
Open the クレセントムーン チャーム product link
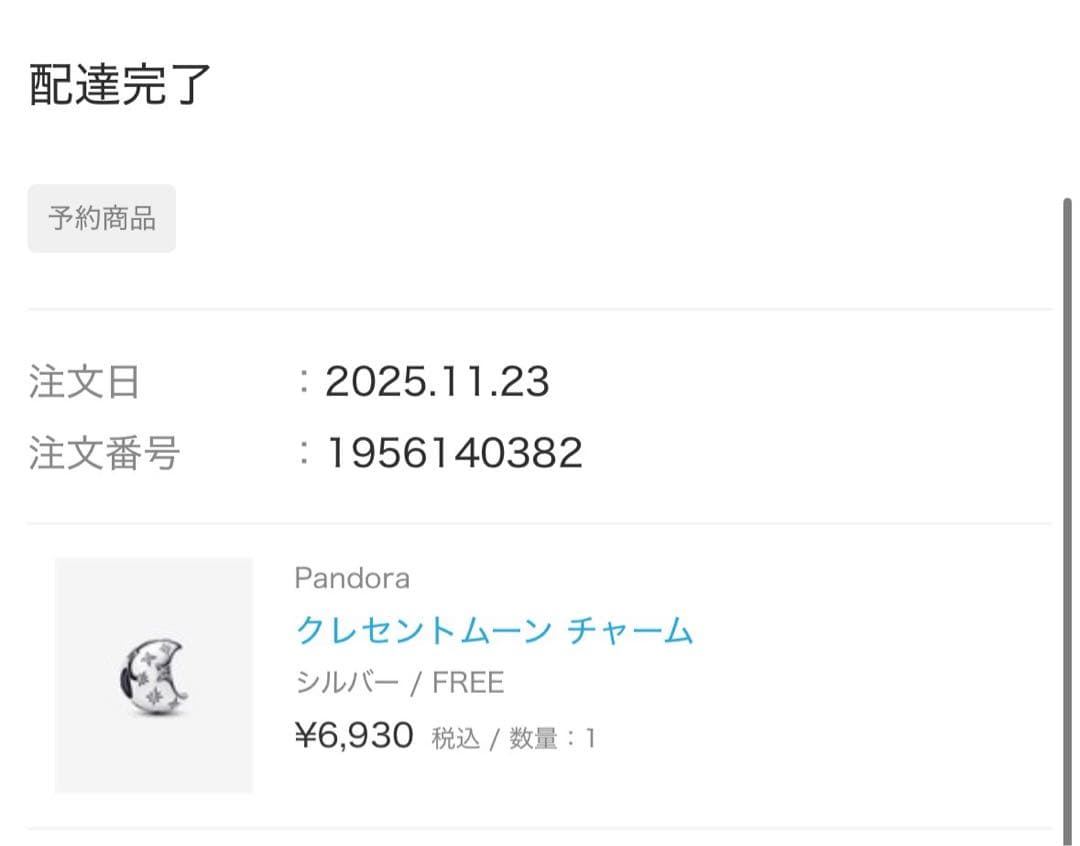coord(494,630)
